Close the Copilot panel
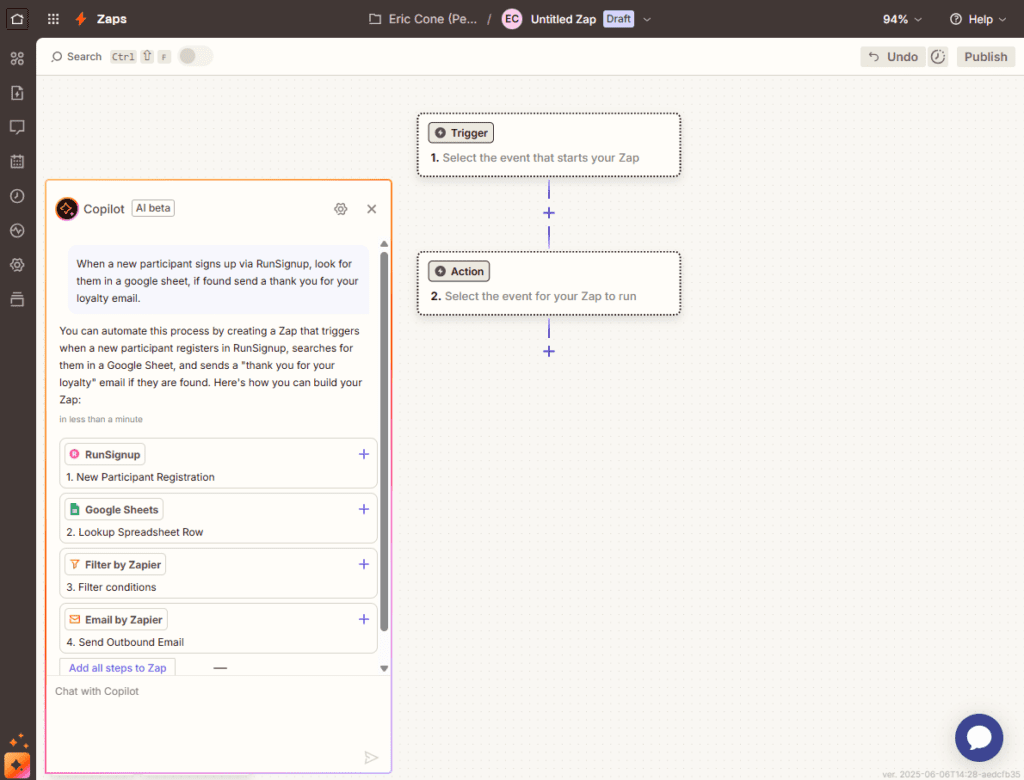This screenshot has width=1024, height=780. (x=372, y=209)
